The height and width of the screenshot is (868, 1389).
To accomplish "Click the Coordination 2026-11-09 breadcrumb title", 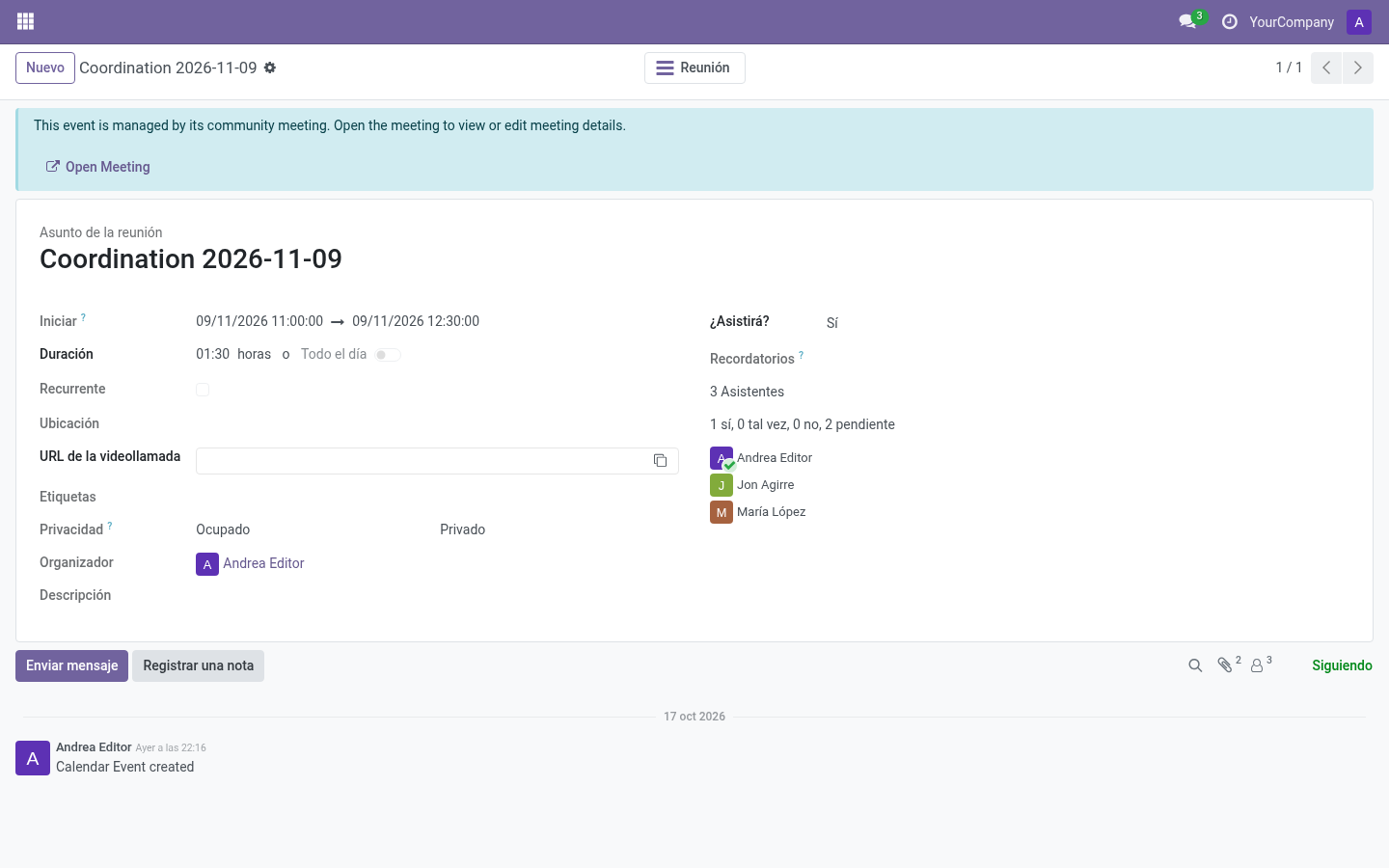I will click(x=168, y=68).
